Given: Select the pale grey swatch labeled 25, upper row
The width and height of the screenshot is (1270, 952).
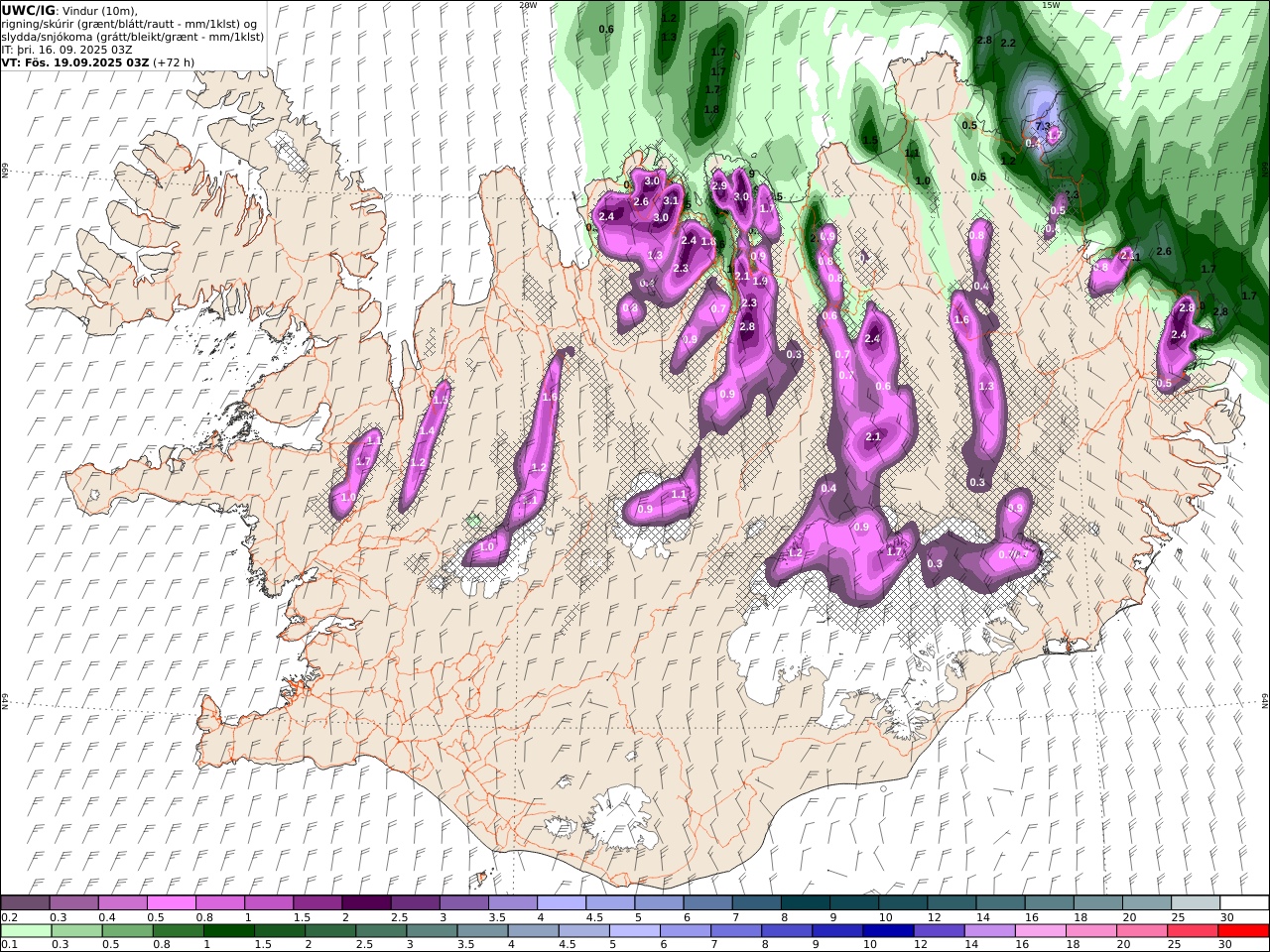Looking at the screenshot, I should click(1197, 902).
